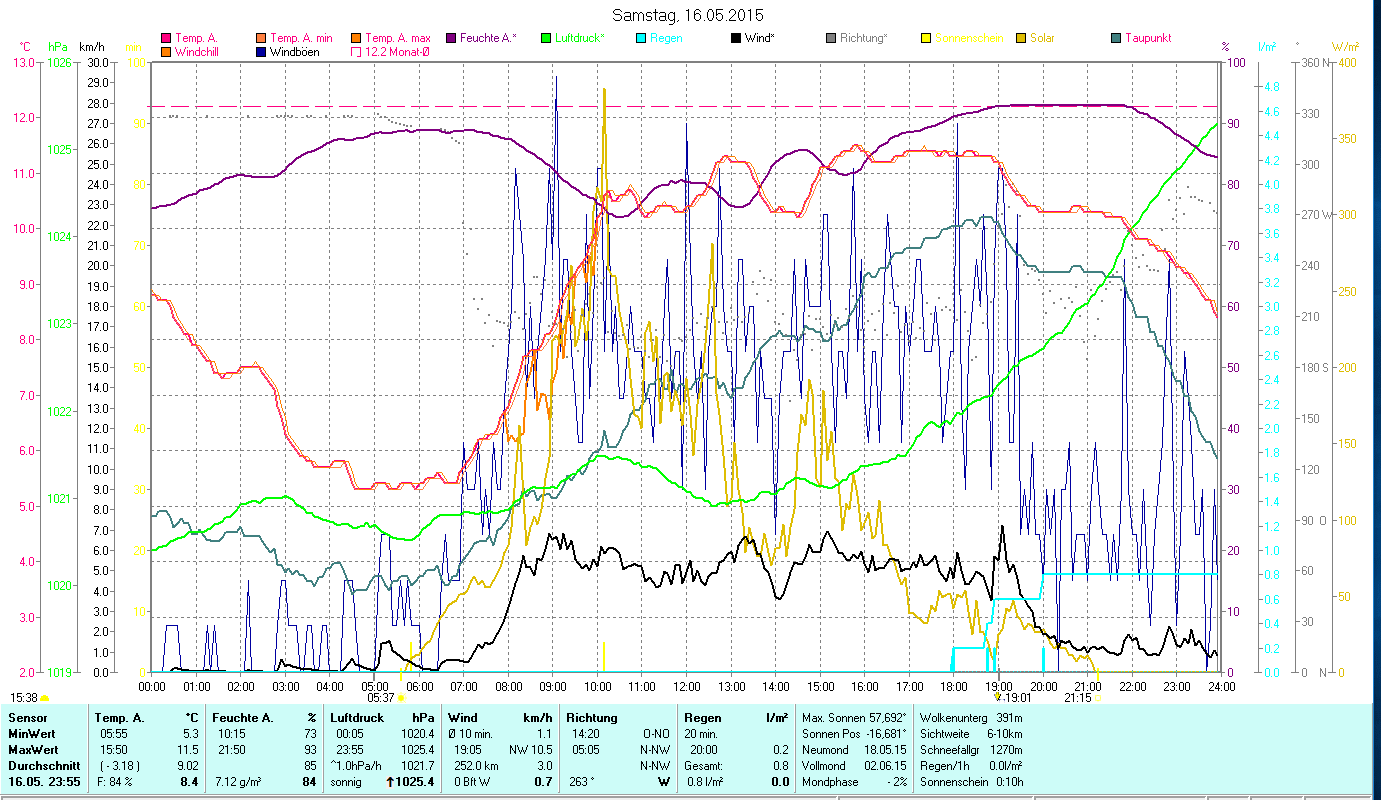Click the 'Temp. A. min' legend label
The height and width of the screenshot is (800, 1381).
[x=301, y=38]
